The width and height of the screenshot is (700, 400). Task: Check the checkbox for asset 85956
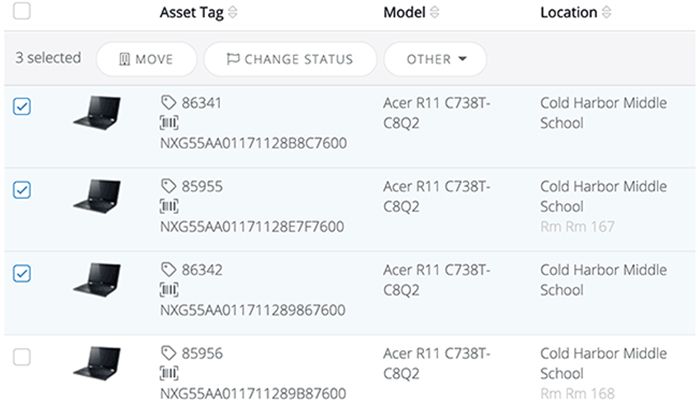(x=22, y=357)
